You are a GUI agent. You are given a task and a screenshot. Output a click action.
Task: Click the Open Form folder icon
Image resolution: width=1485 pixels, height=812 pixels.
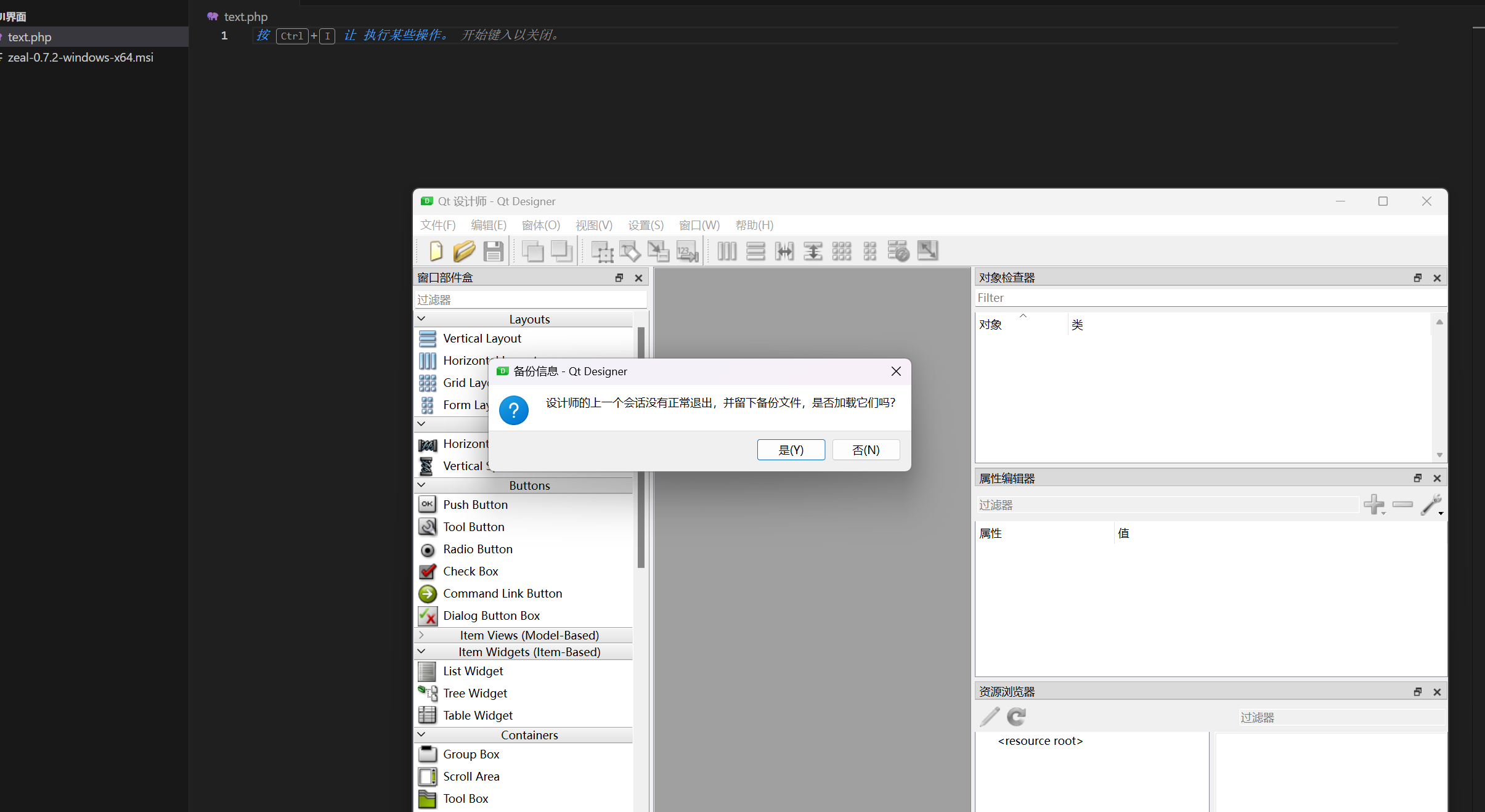pos(464,251)
